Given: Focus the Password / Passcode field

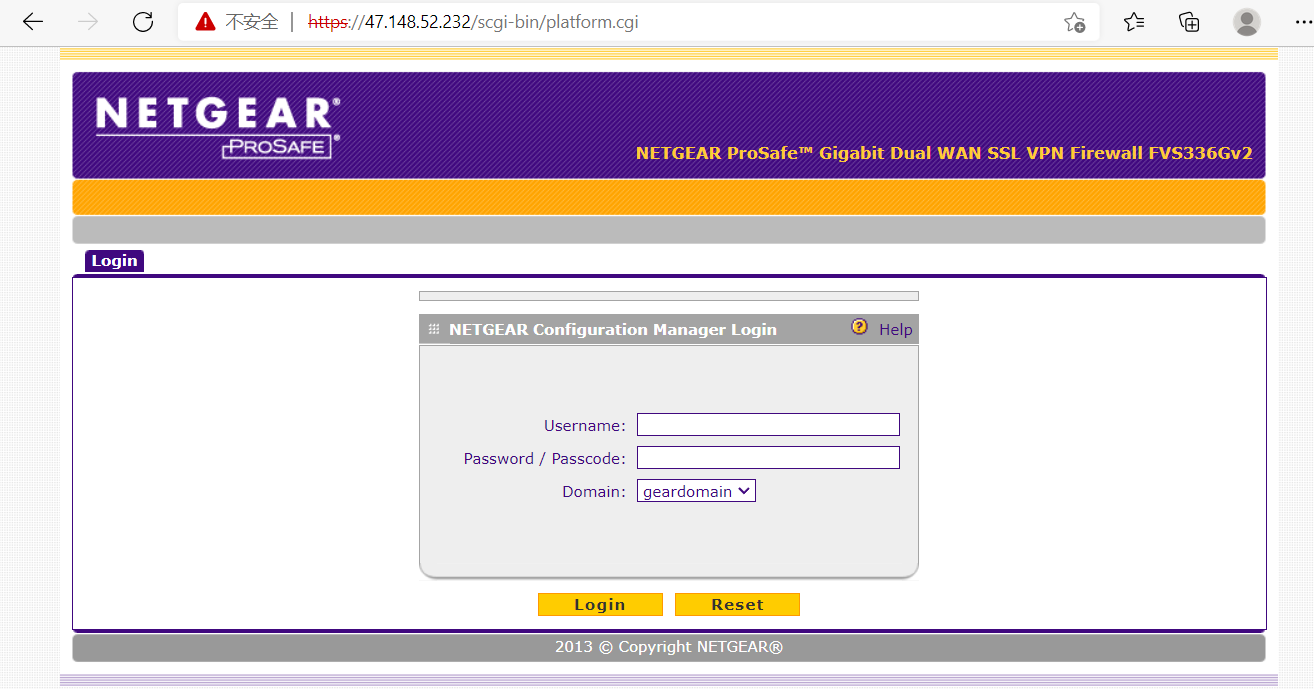Looking at the screenshot, I should [x=768, y=458].
